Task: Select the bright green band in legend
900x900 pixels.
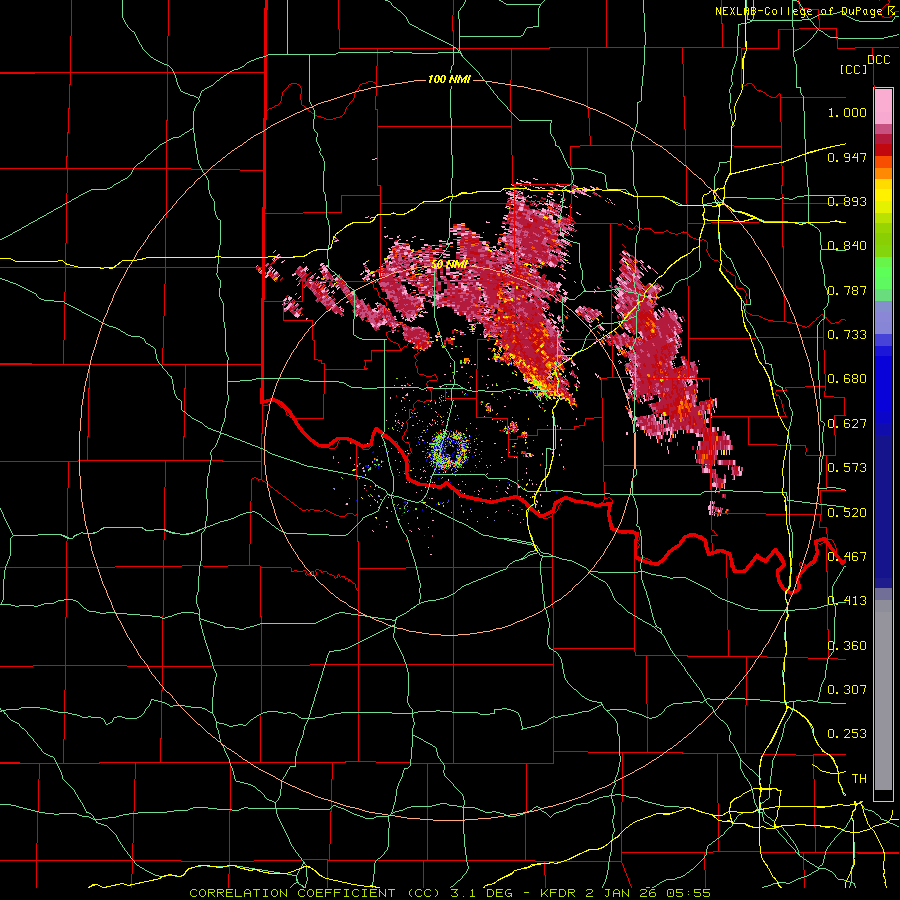Action: pos(883,273)
